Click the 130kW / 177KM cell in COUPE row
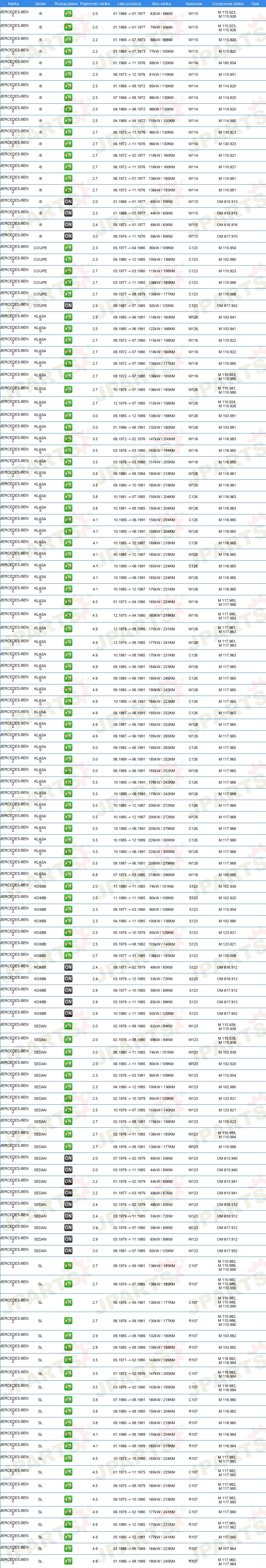 click(x=161, y=295)
